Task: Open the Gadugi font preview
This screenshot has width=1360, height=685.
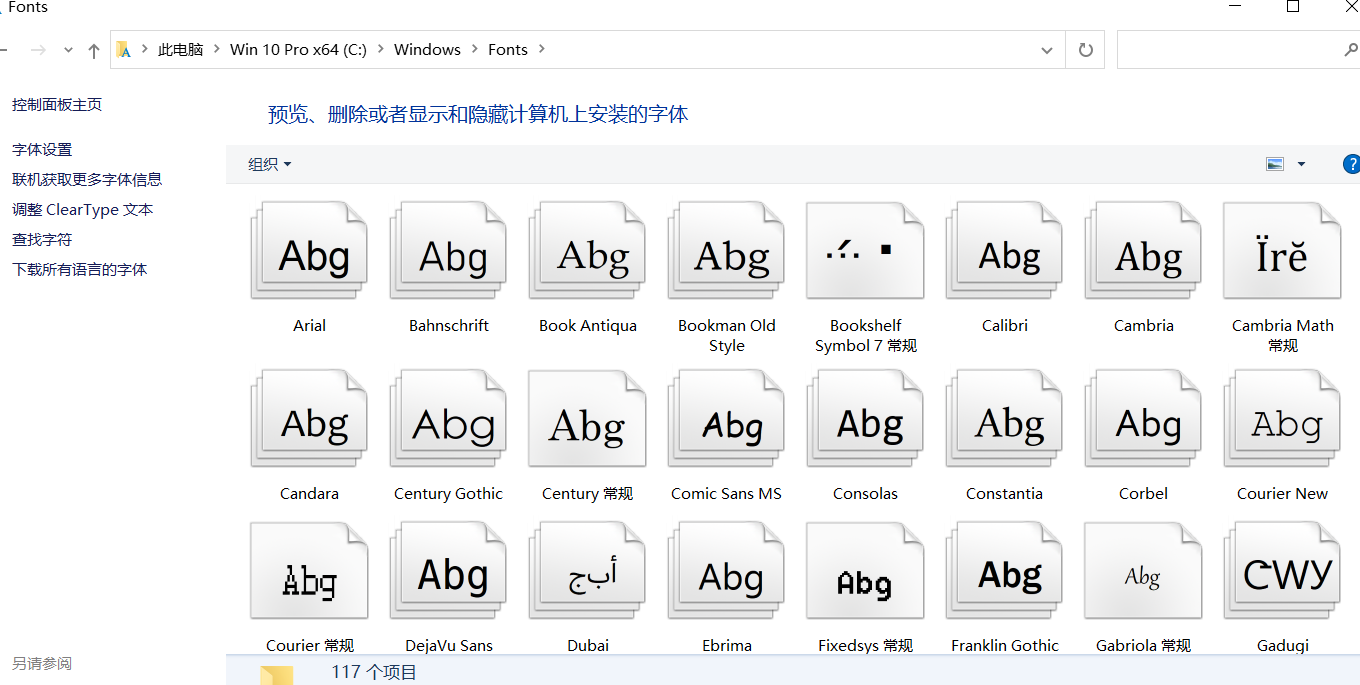Action: click(x=1282, y=570)
